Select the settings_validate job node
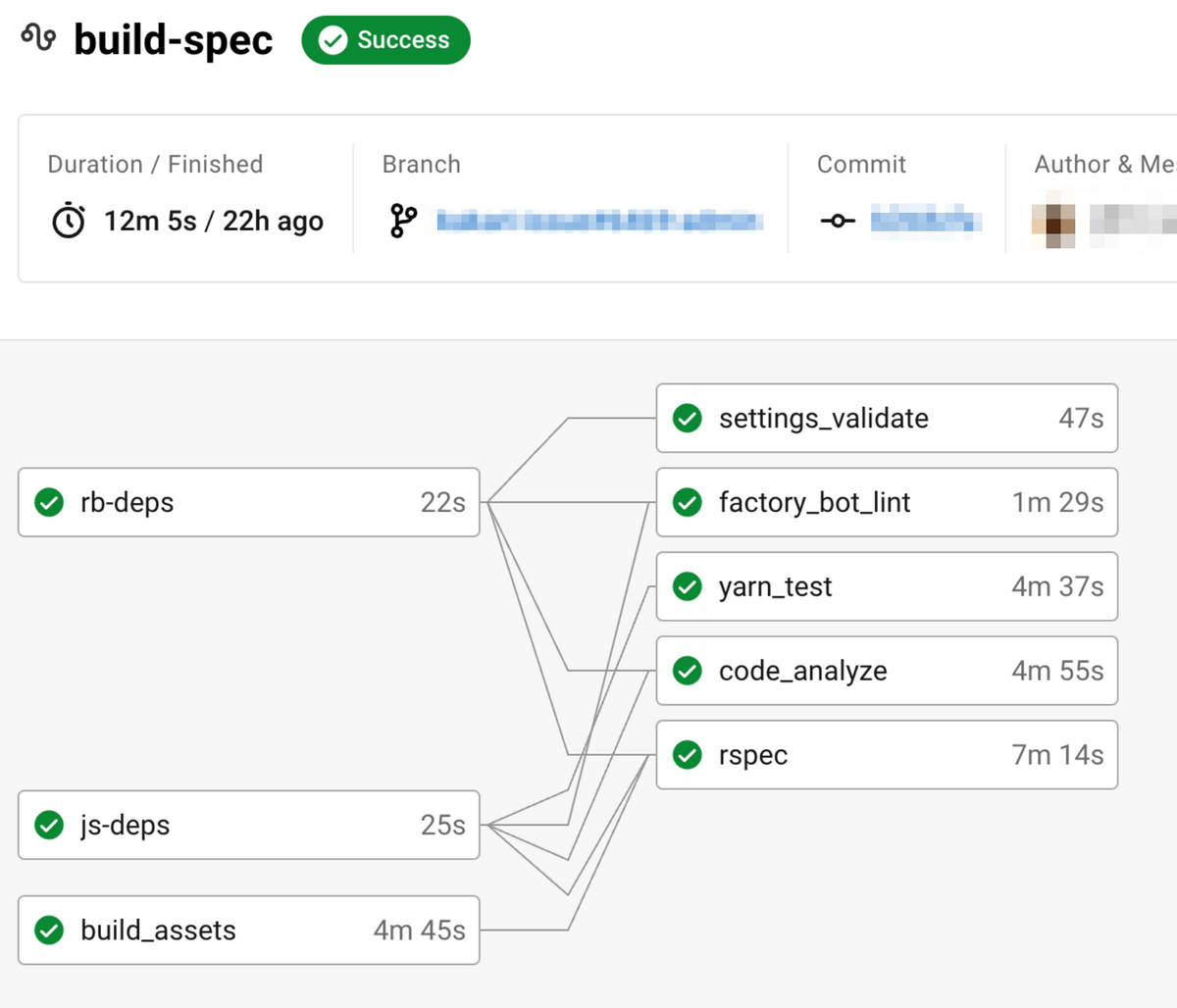The width and height of the screenshot is (1177, 1008). click(x=886, y=418)
